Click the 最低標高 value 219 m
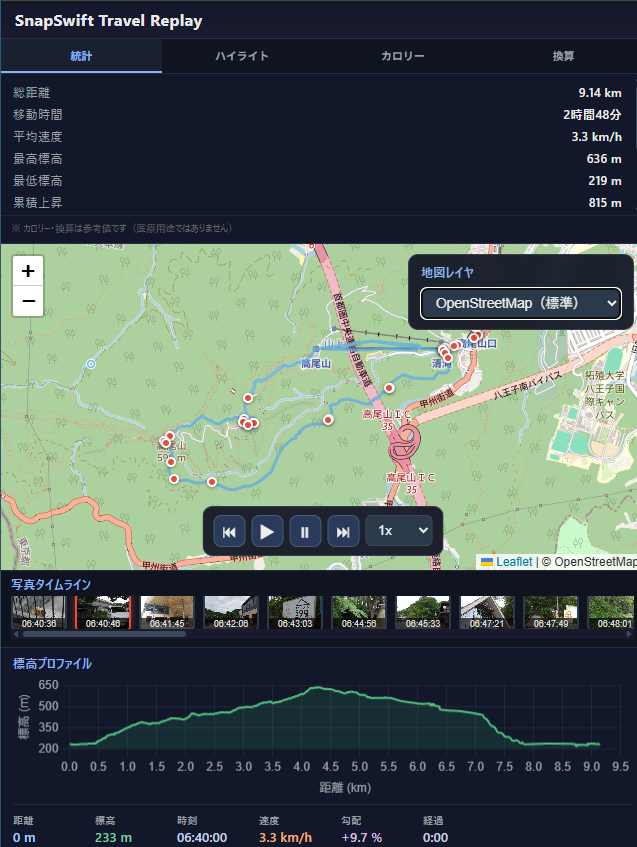This screenshot has width=637, height=847. click(605, 180)
